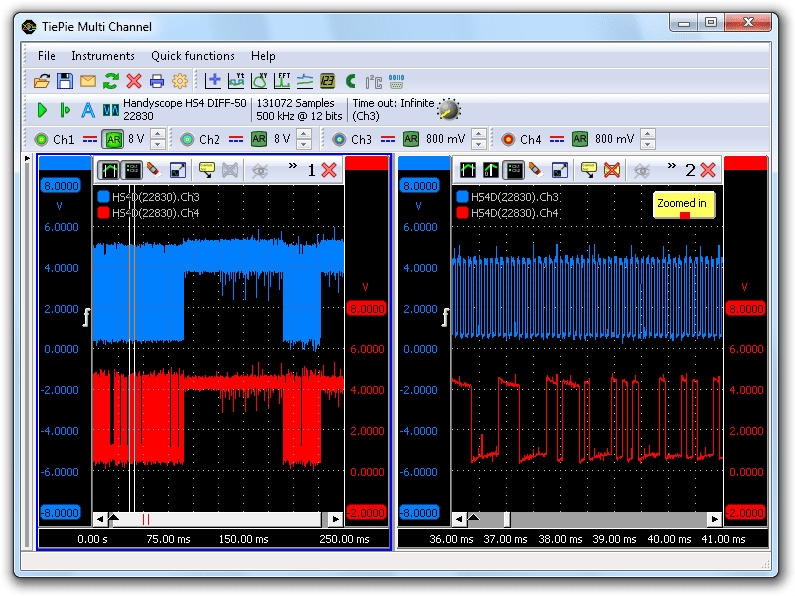Change Ch4 coupling setting

[557, 139]
